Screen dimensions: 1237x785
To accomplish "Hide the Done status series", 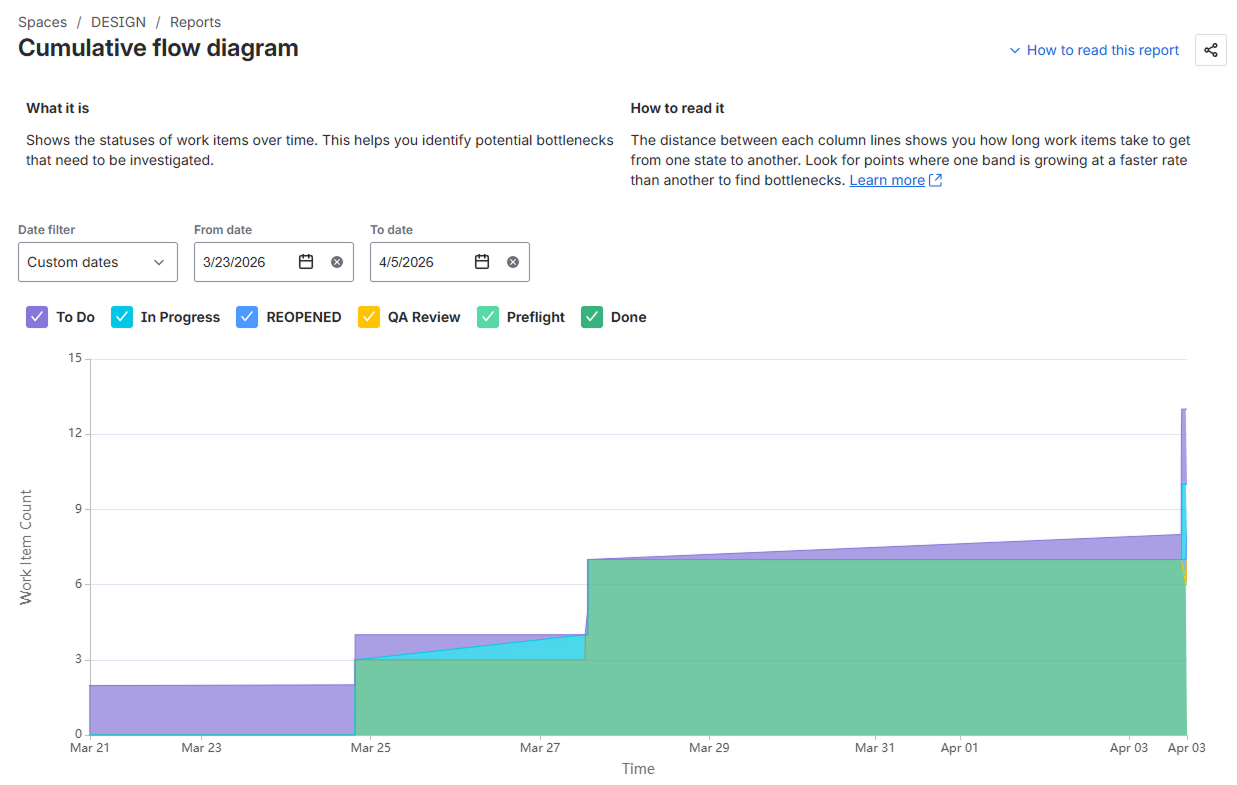I will 592,317.
